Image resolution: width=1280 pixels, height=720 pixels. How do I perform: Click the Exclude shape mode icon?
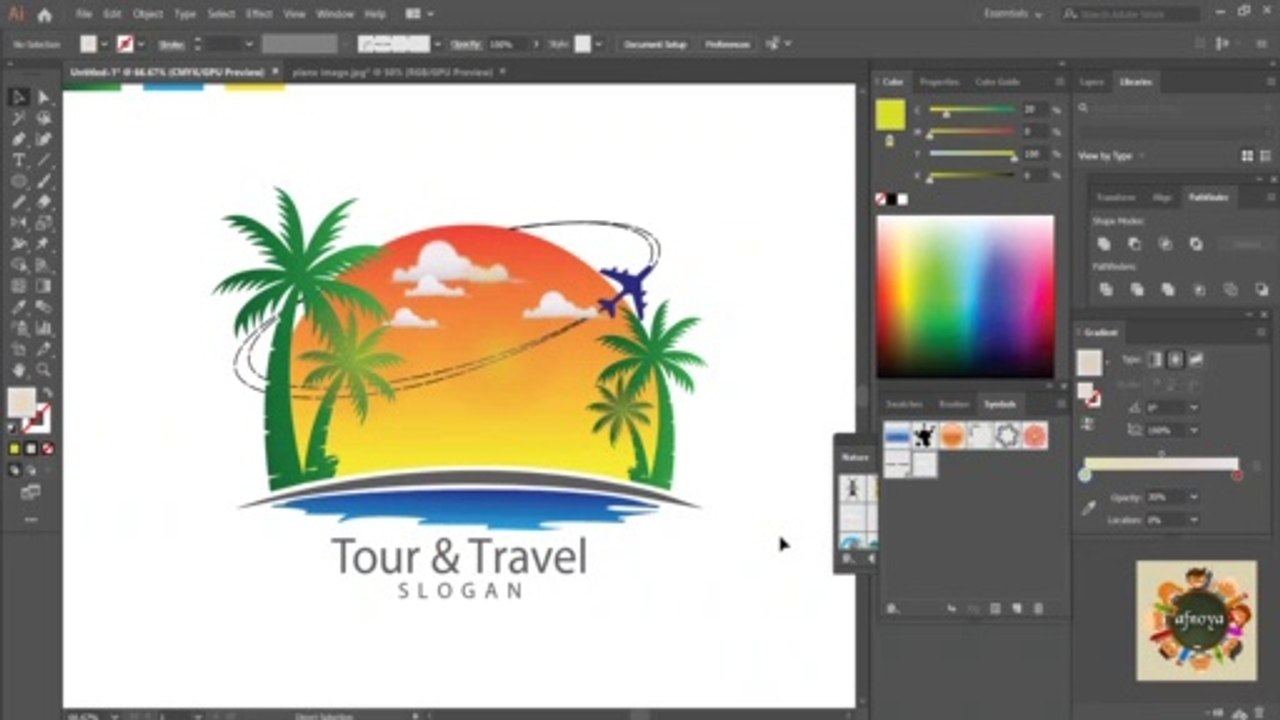point(1196,243)
